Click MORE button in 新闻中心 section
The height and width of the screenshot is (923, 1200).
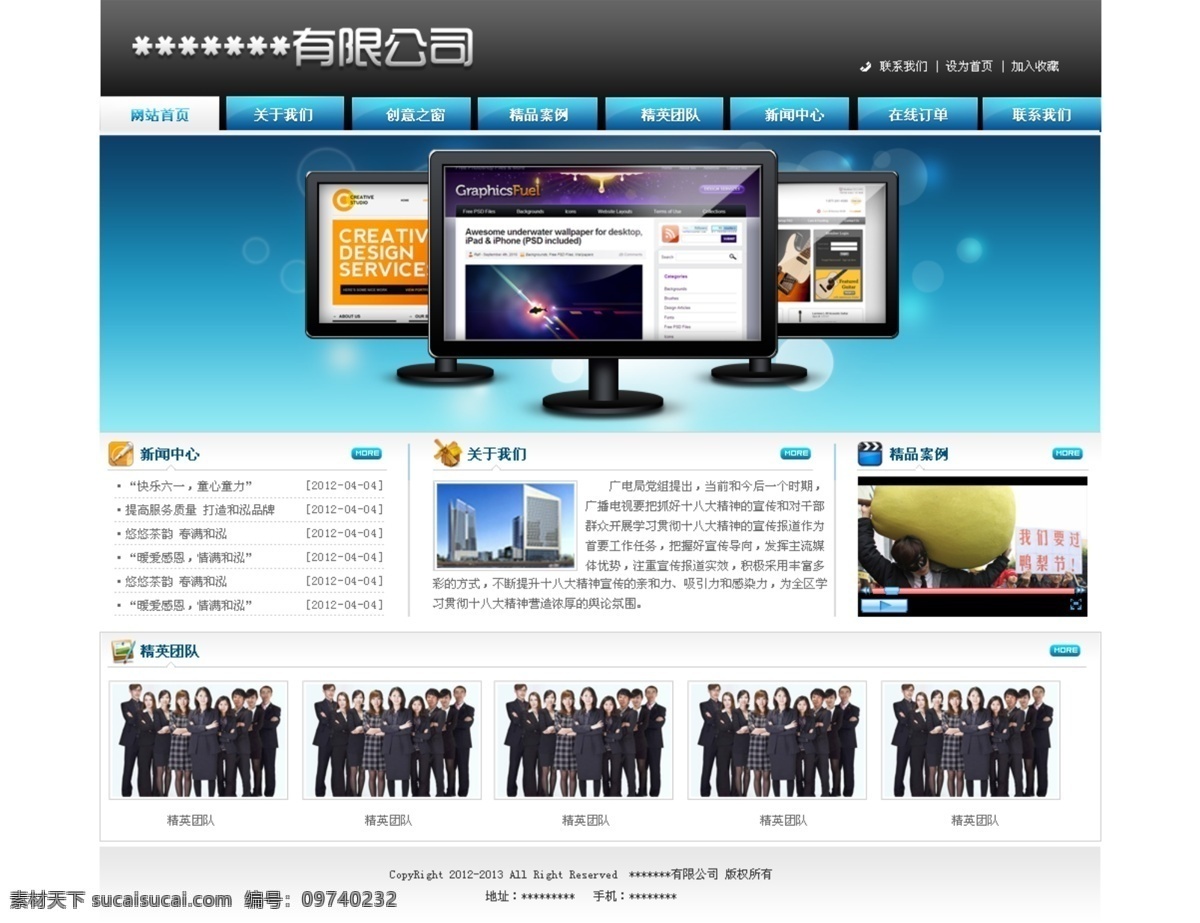367,454
